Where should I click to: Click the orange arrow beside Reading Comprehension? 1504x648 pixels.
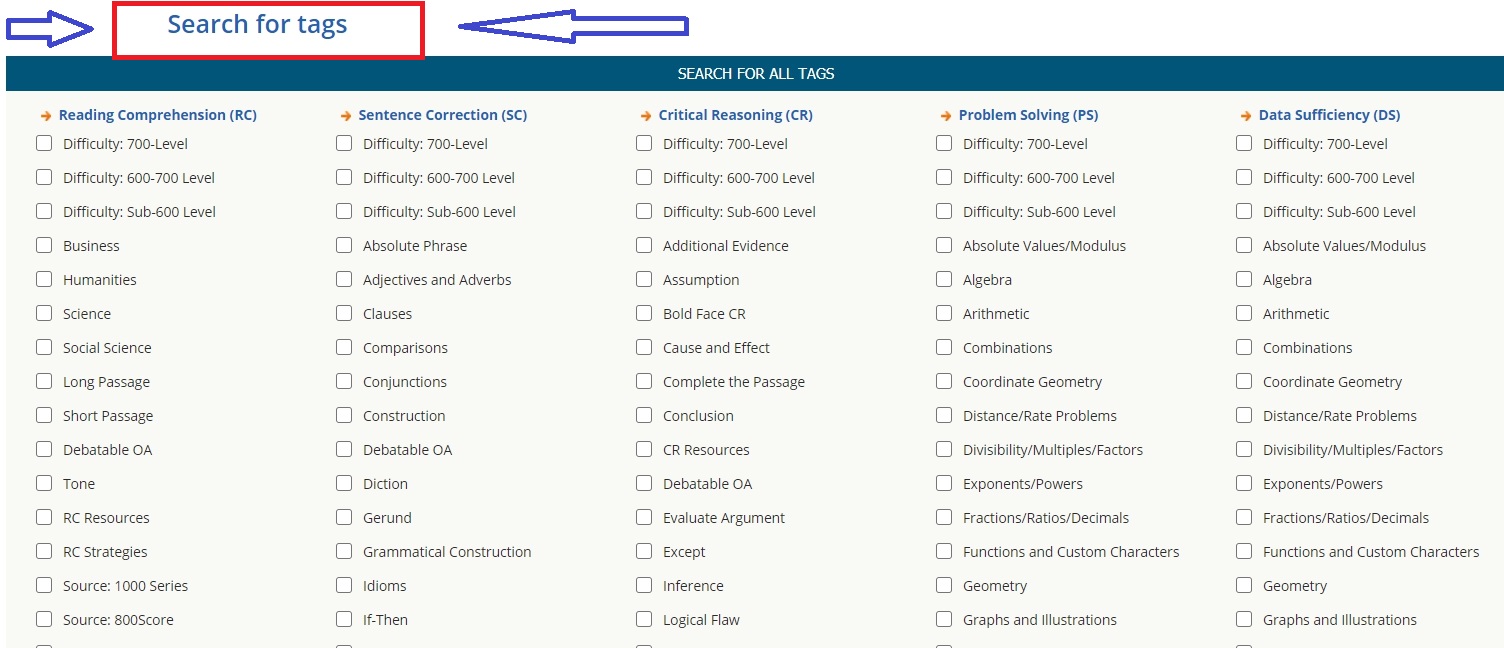point(45,116)
